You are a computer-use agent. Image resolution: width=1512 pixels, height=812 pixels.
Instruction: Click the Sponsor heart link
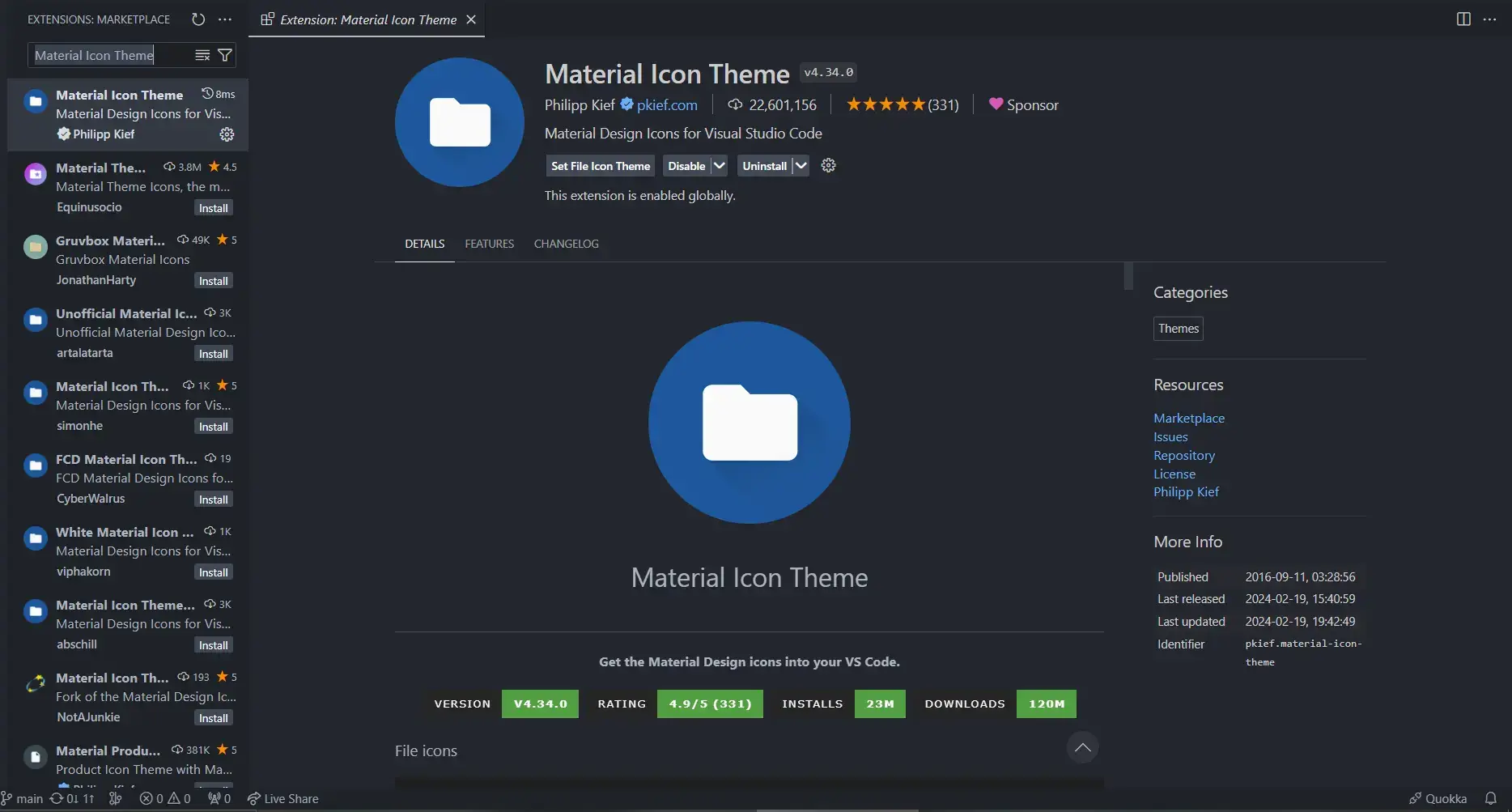[1023, 104]
